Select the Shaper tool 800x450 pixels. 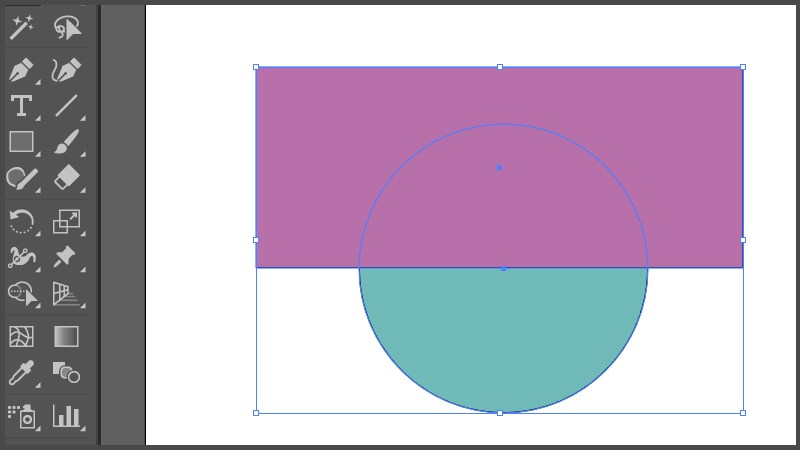[21, 179]
